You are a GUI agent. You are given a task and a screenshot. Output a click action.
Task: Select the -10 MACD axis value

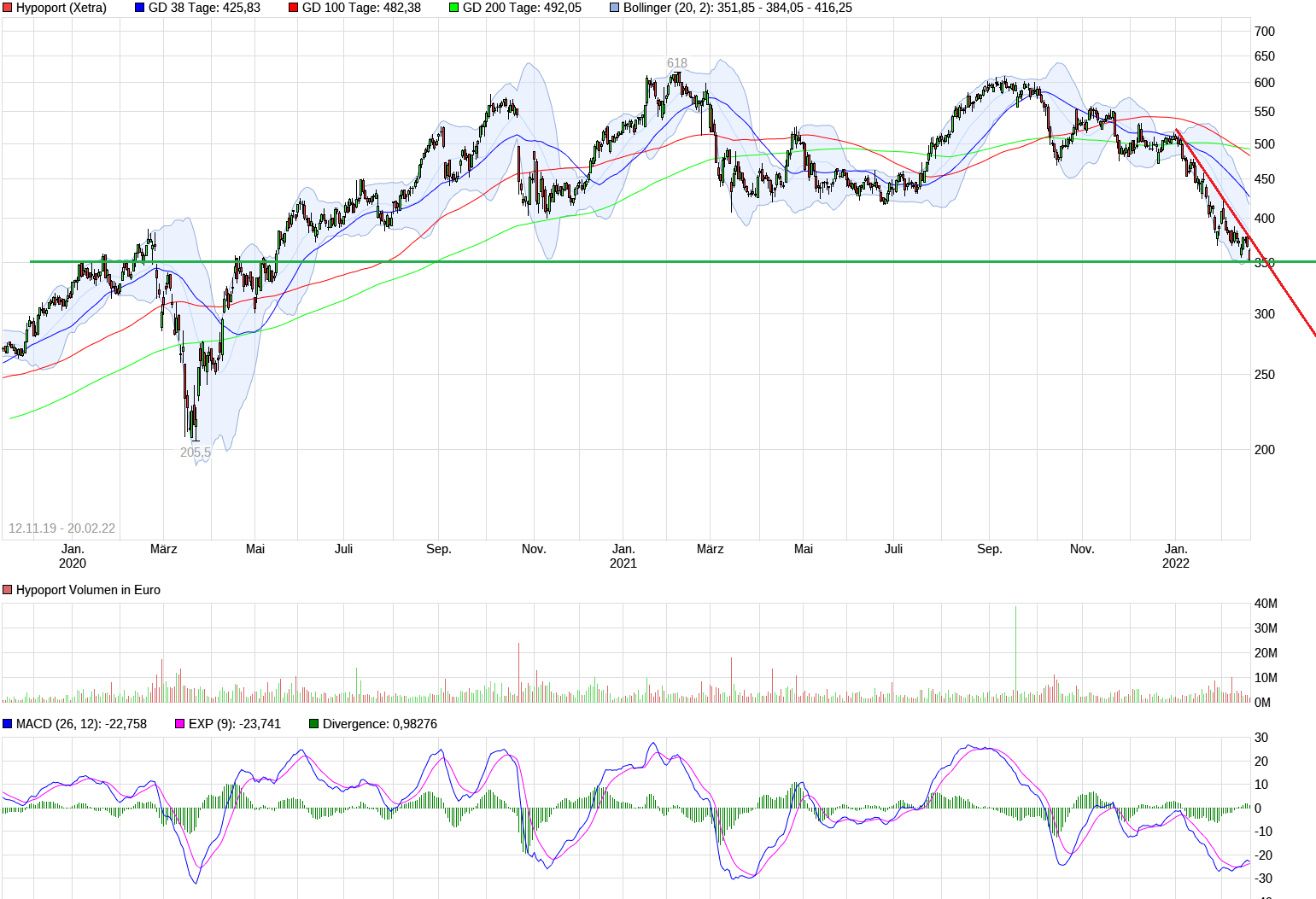point(1263,832)
